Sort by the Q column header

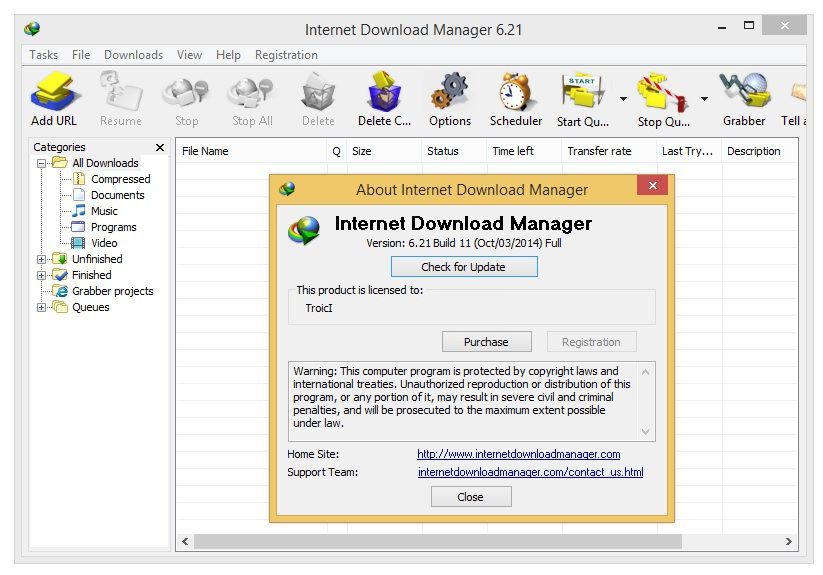336,151
